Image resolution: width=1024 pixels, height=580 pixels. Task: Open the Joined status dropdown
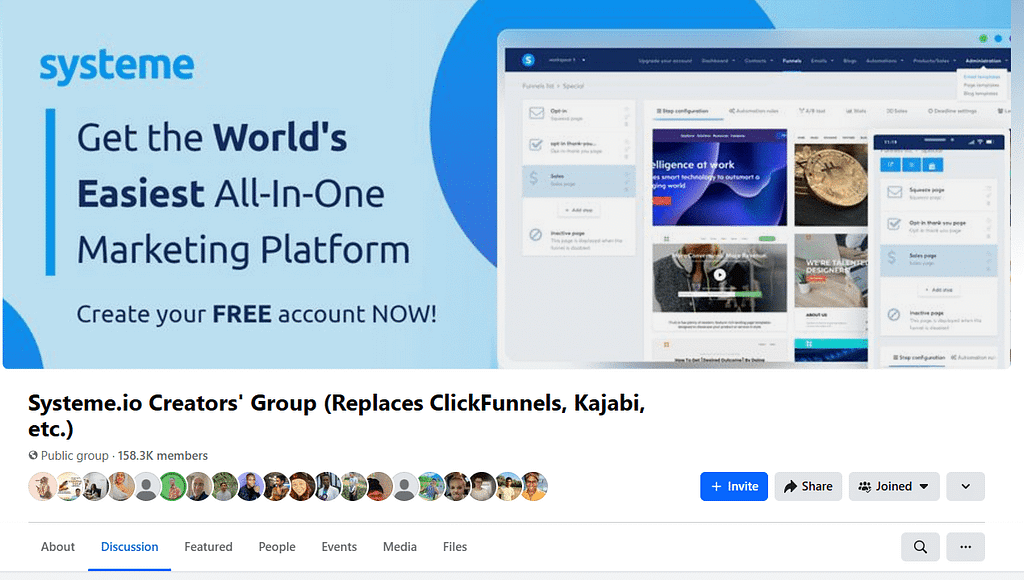tap(894, 486)
